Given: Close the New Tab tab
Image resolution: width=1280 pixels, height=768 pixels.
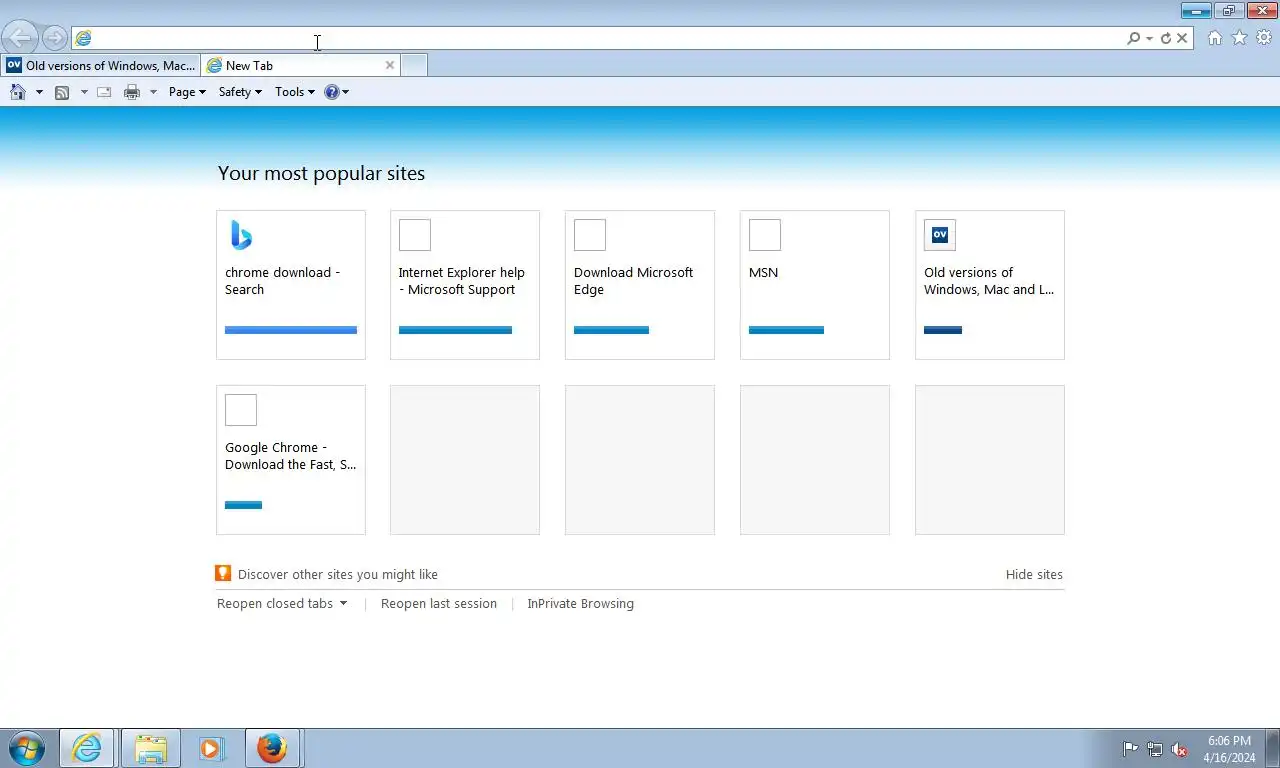Looking at the screenshot, I should (390, 65).
